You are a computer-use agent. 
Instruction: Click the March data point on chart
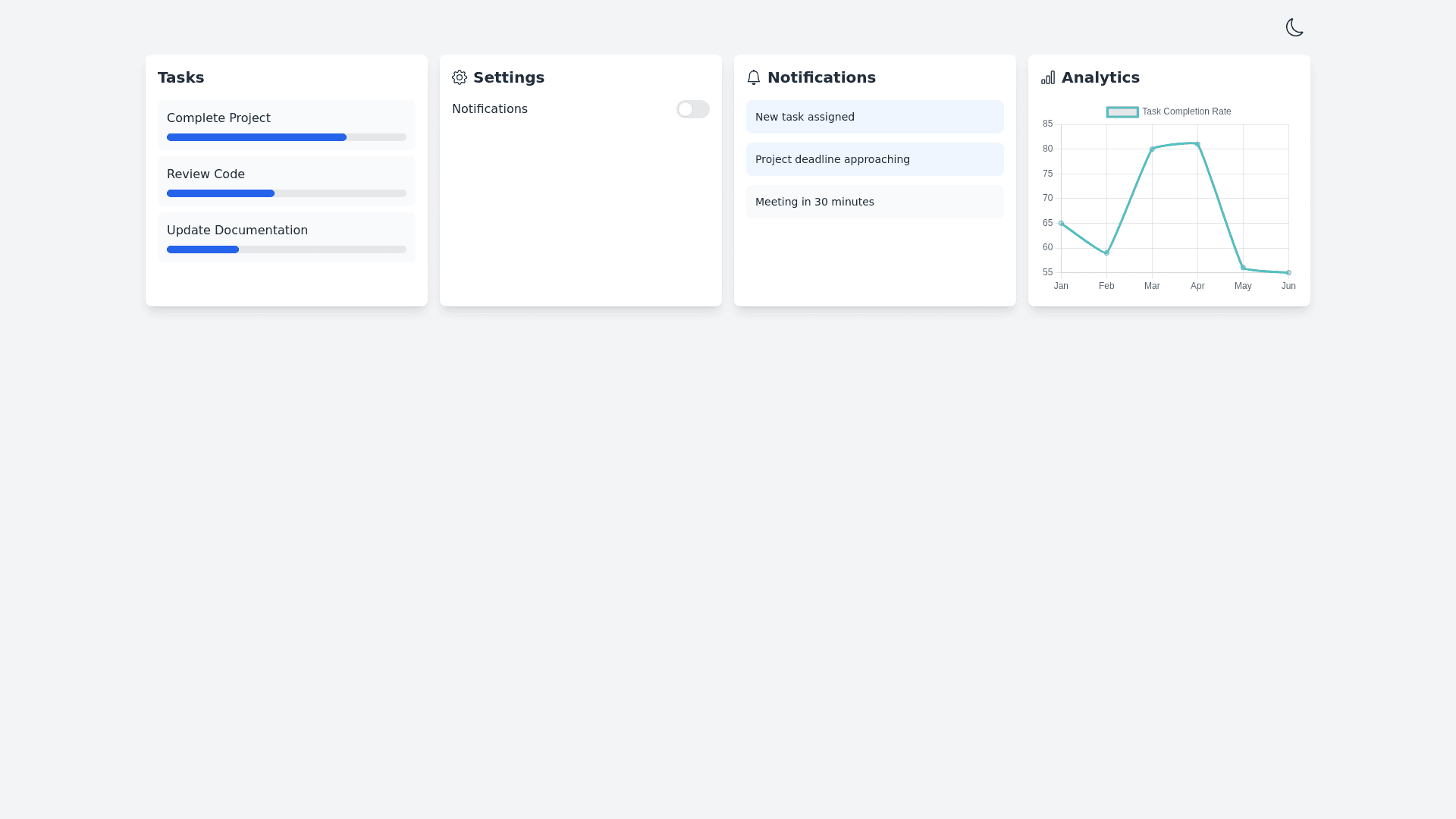pyautogui.click(x=1152, y=149)
